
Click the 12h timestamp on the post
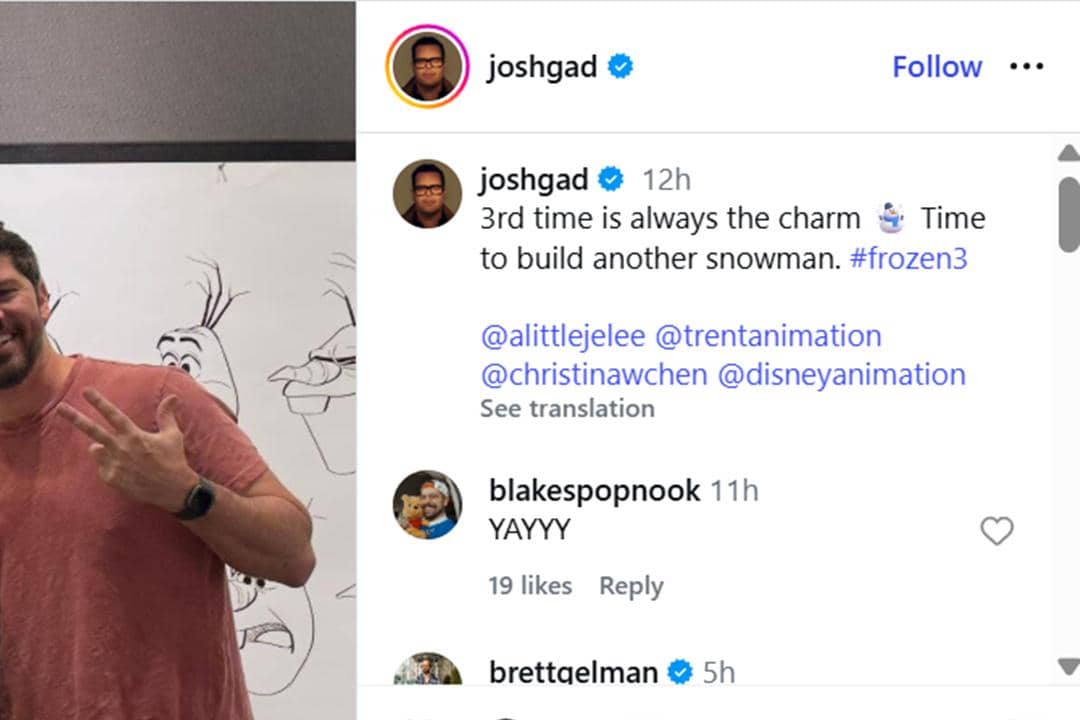(x=668, y=179)
